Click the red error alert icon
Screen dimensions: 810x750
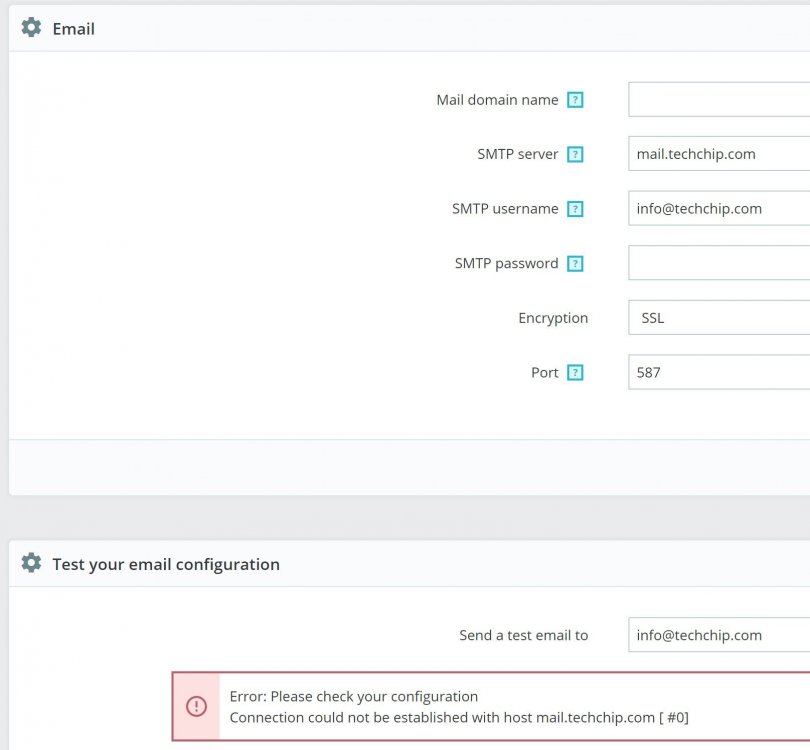(196, 706)
